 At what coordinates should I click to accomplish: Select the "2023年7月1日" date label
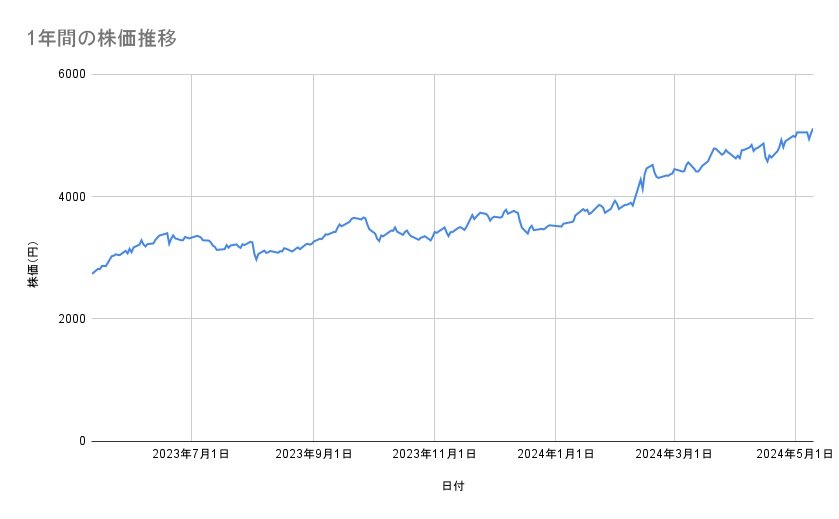[x=191, y=455]
